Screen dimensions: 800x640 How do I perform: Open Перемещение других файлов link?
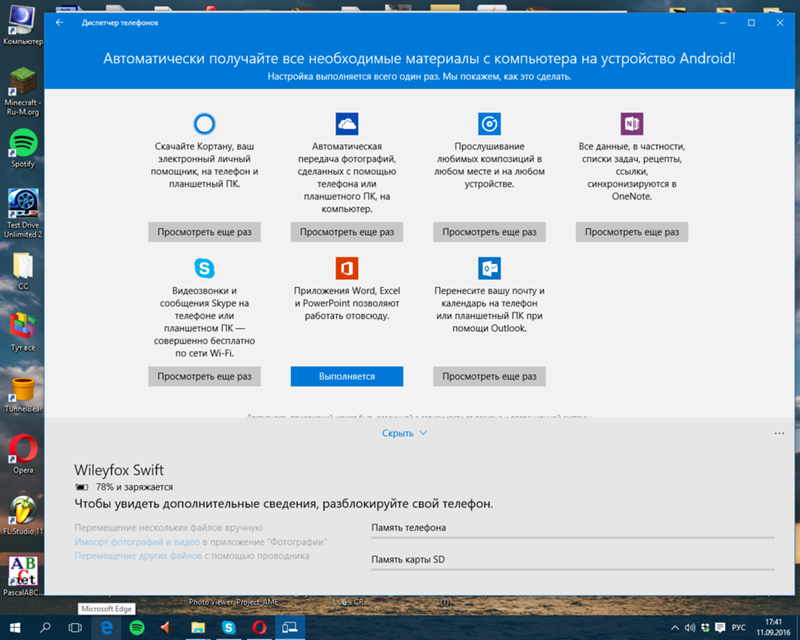click(x=138, y=555)
